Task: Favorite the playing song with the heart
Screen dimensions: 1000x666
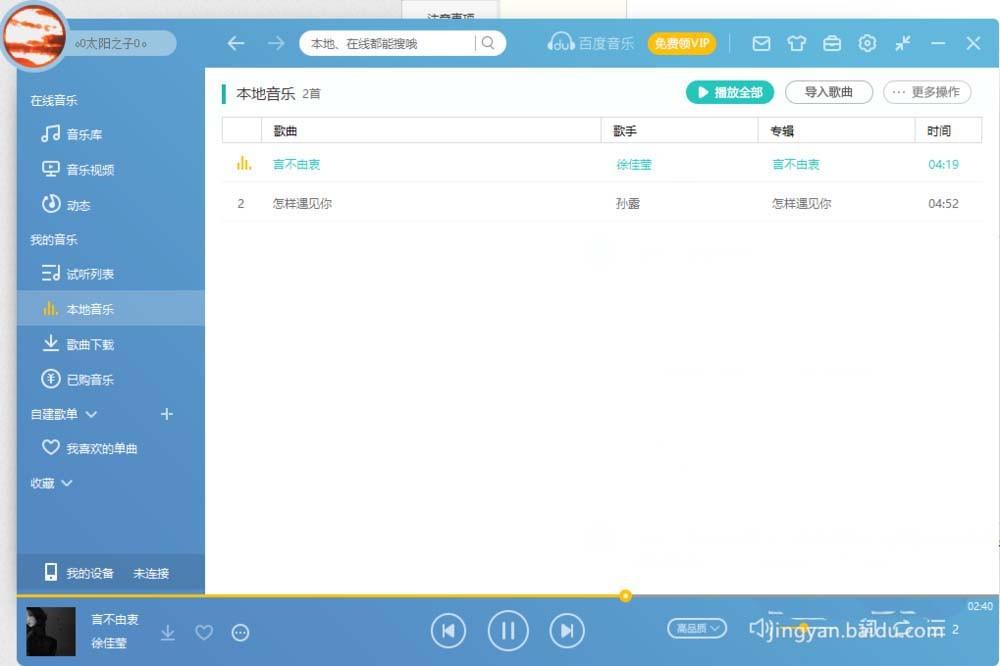Action: point(204,632)
